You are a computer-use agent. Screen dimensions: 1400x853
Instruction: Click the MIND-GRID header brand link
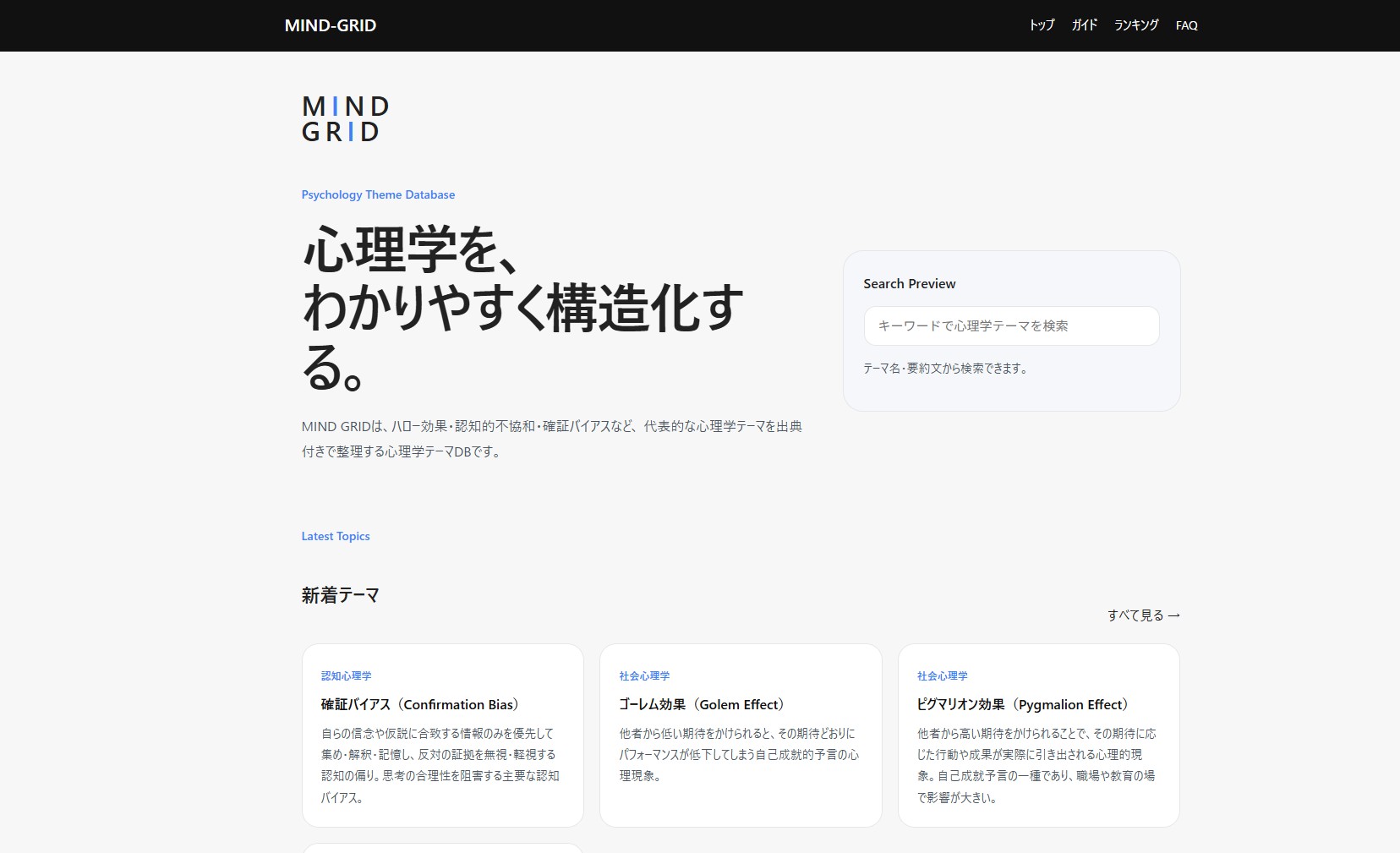[x=331, y=25]
